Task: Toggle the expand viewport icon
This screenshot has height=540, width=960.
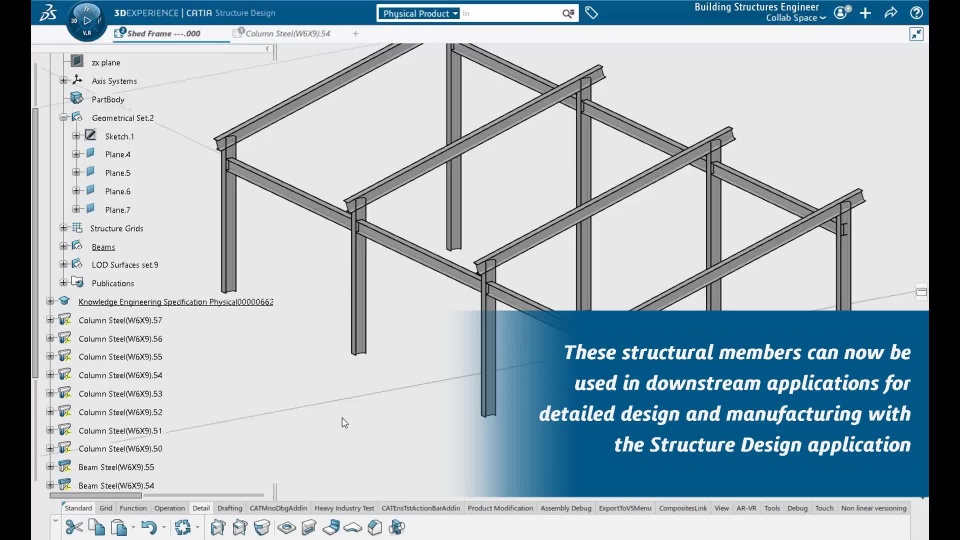Action: point(916,34)
